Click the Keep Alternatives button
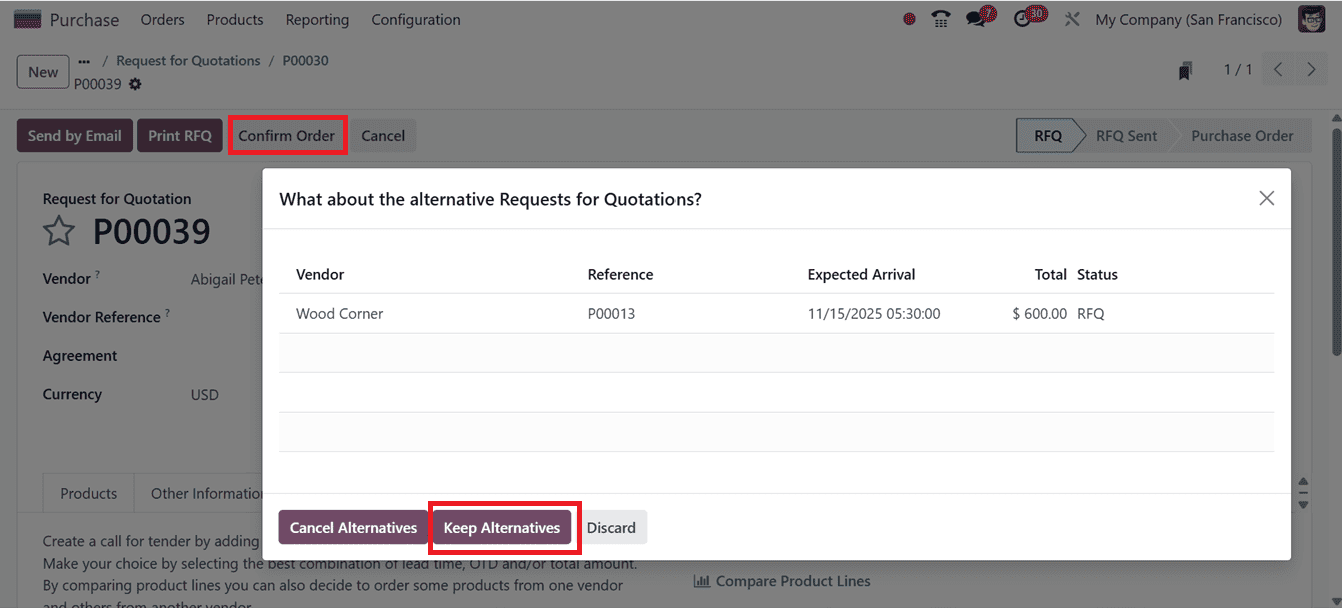Viewport: 1342px width, 608px height. [x=503, y=527]
